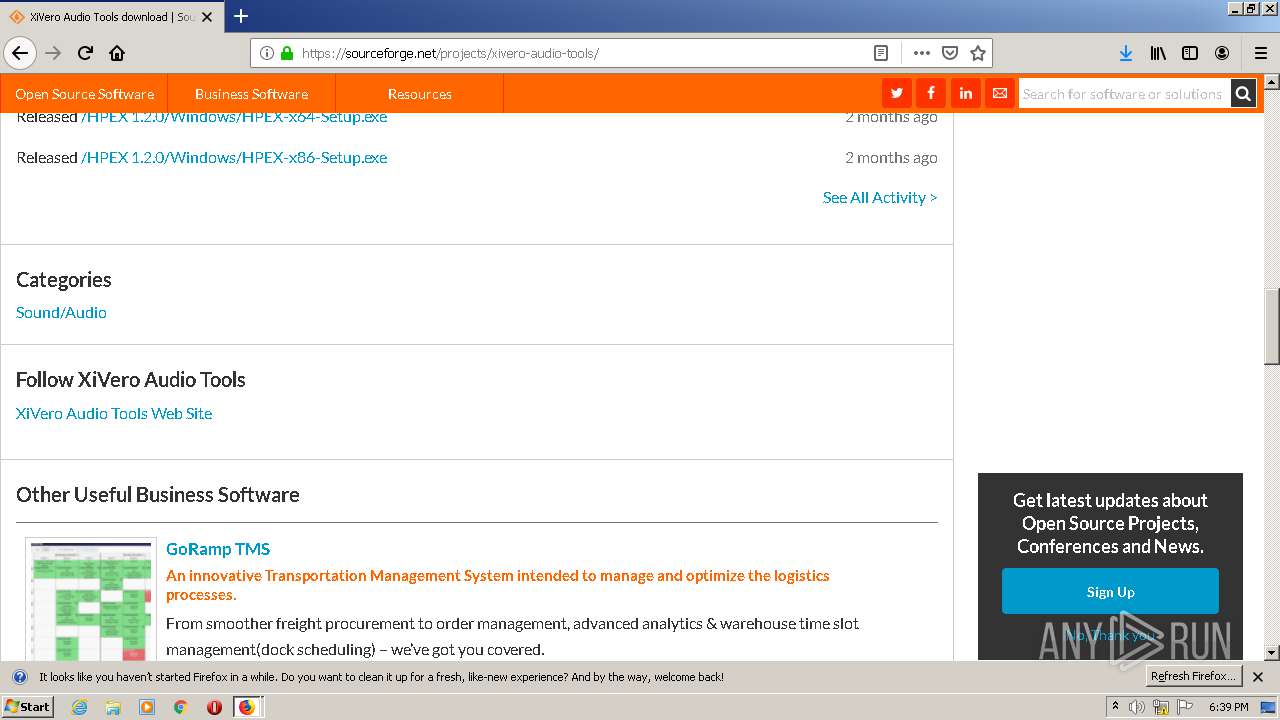Launch Internet Explorer from the taskbar

pyautogui.click(x=80, y=707)
